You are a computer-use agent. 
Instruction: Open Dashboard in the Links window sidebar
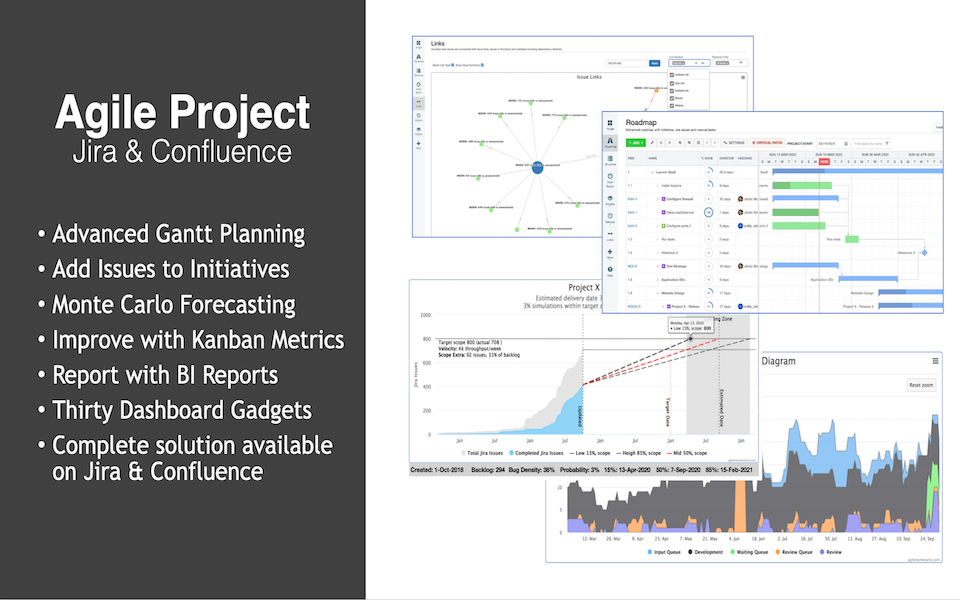[419, 87]
